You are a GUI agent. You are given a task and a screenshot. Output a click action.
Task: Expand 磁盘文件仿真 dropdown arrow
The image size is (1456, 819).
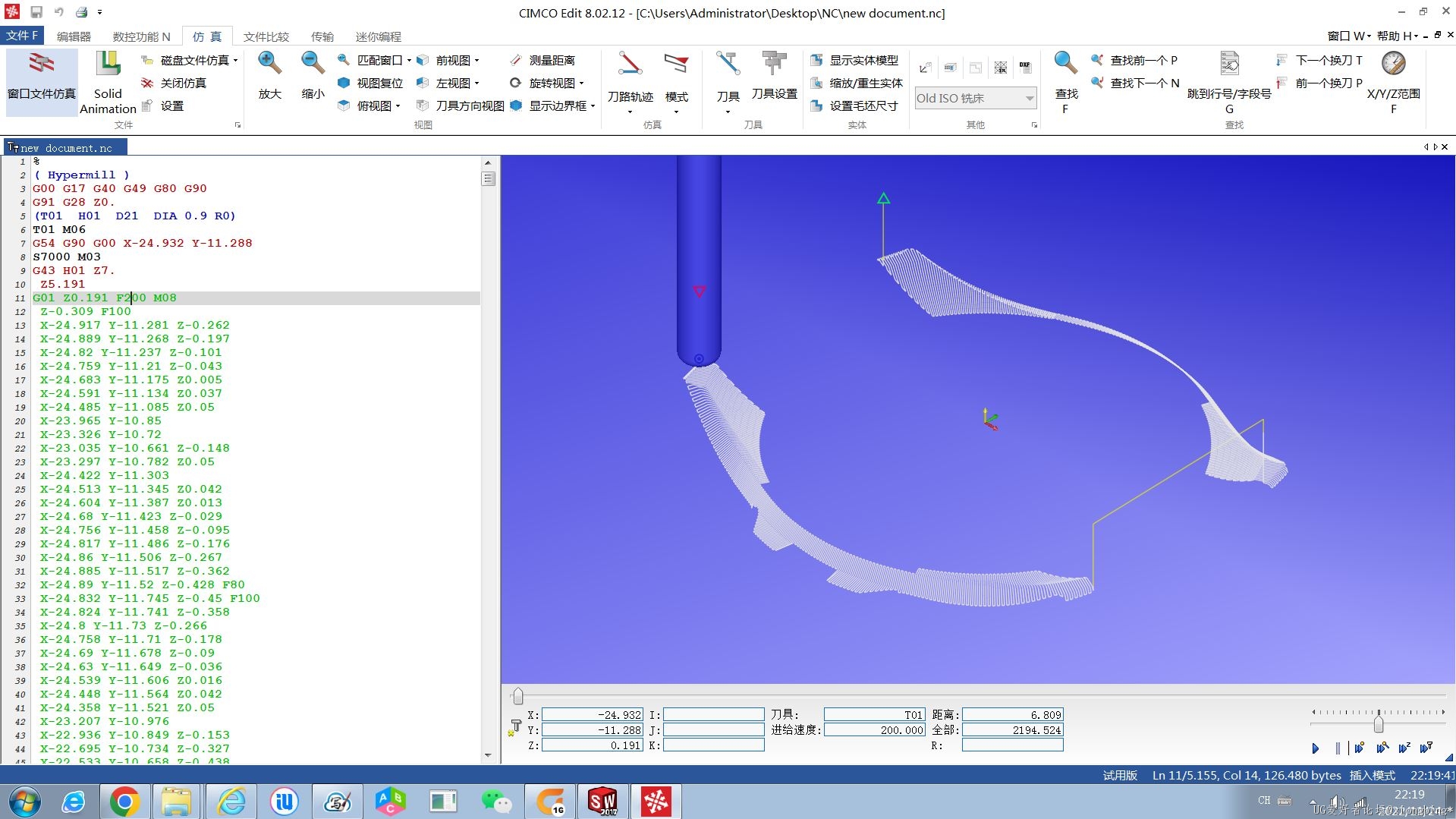236,60
